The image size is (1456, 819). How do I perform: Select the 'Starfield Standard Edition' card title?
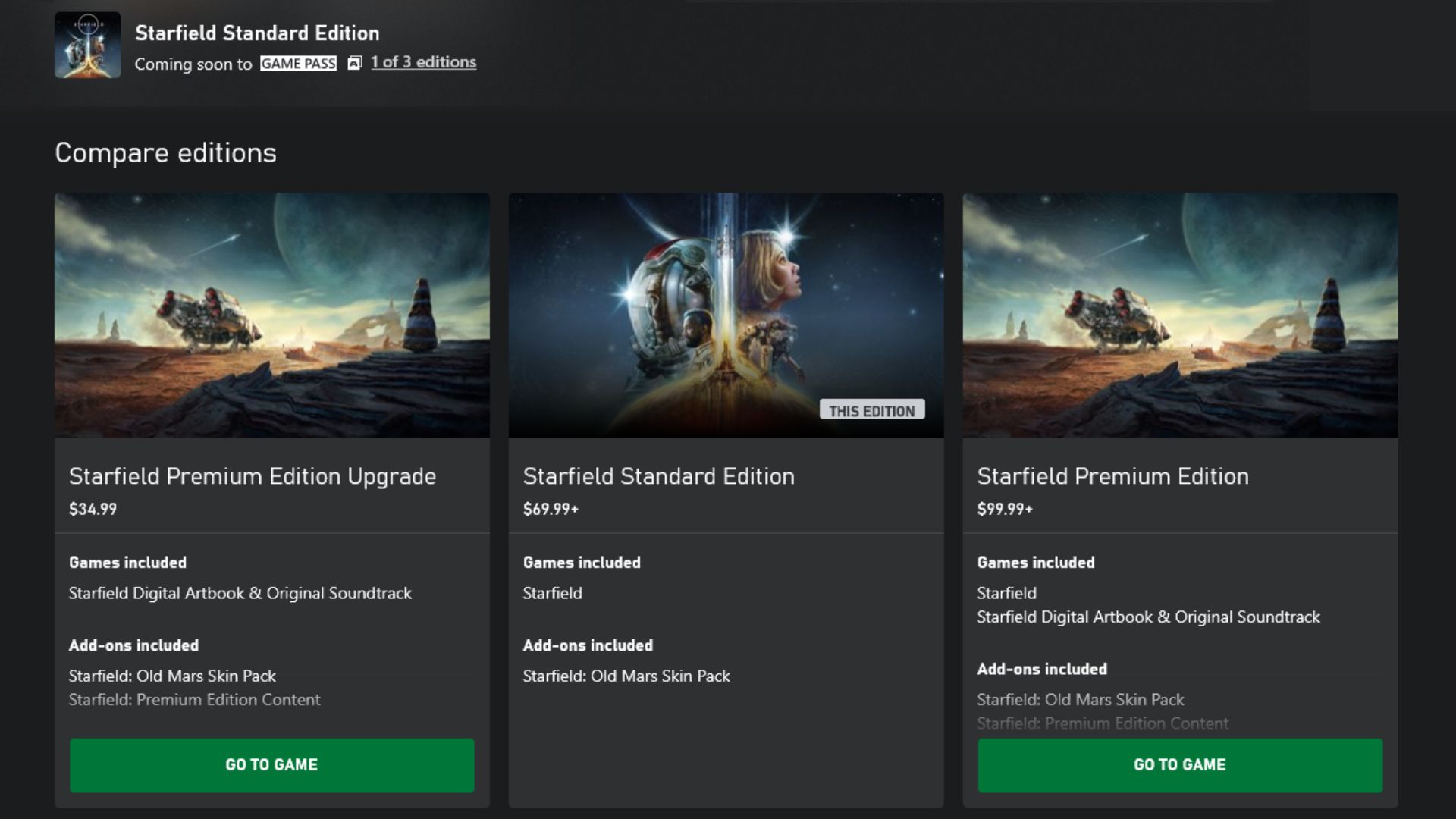click(x=658, y=476)
